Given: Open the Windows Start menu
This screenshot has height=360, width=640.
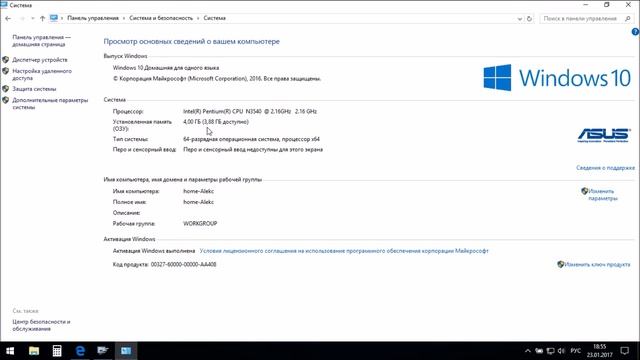Looking at the screenshot, I should [10, 351].
